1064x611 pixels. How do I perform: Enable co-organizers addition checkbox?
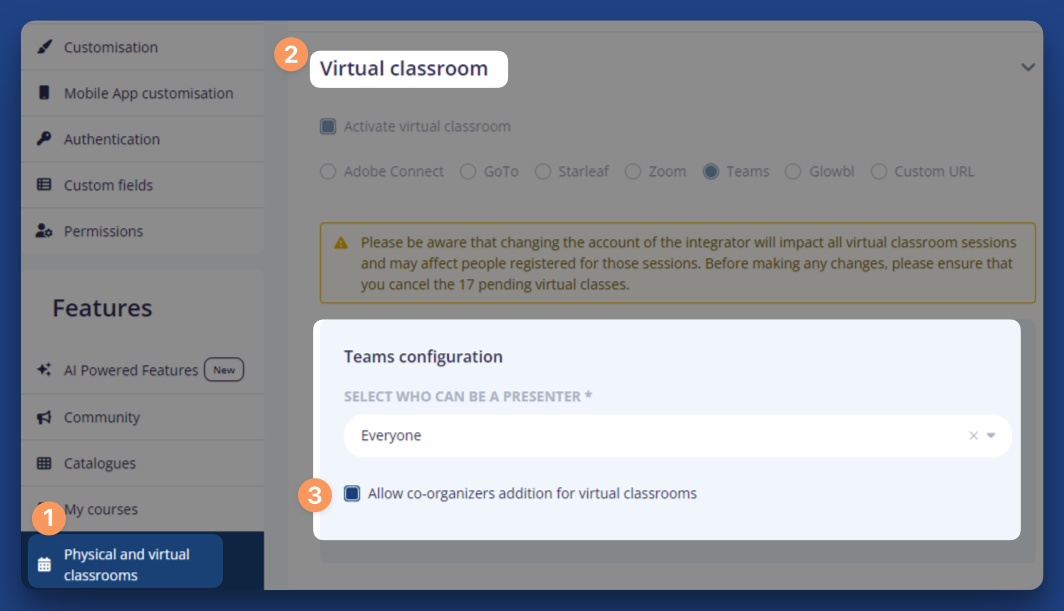tap(352, 493)
